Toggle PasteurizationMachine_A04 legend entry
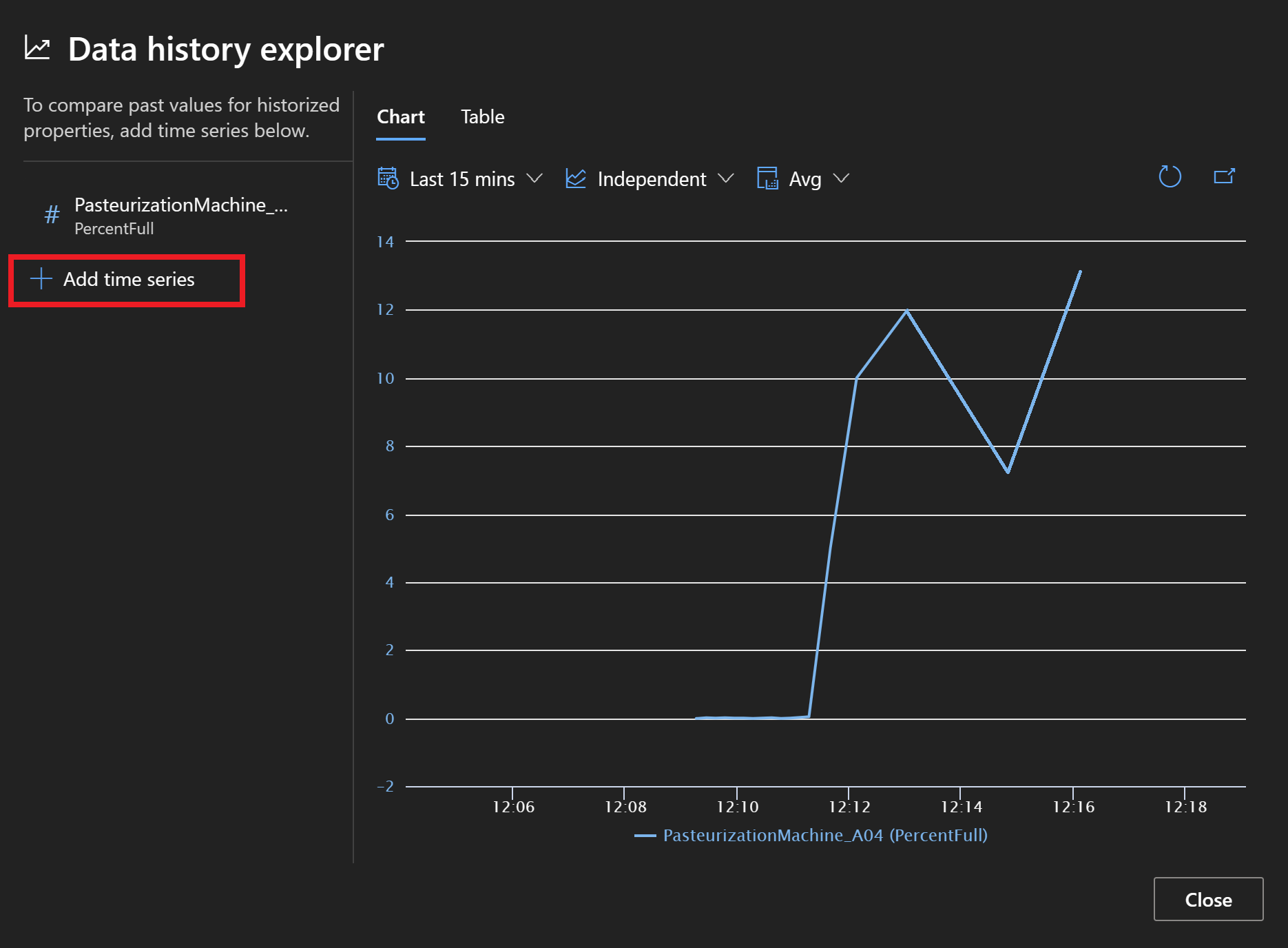The width and height of the screenshot is (1288, 948). click(x=824, y=836)
